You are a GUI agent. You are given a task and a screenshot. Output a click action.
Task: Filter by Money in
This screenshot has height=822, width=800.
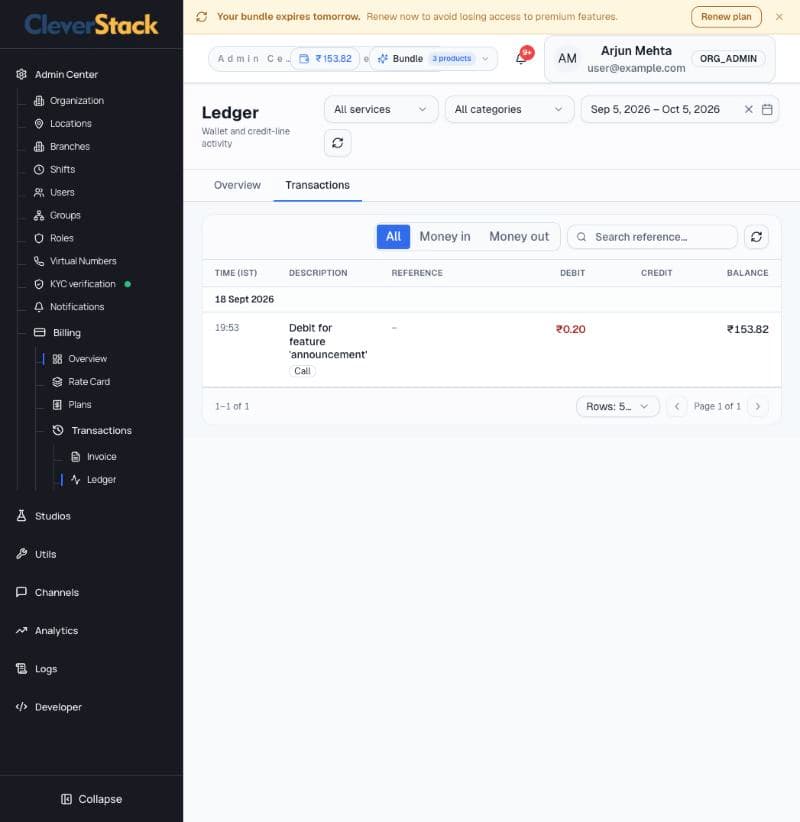[x=445, y=237]
